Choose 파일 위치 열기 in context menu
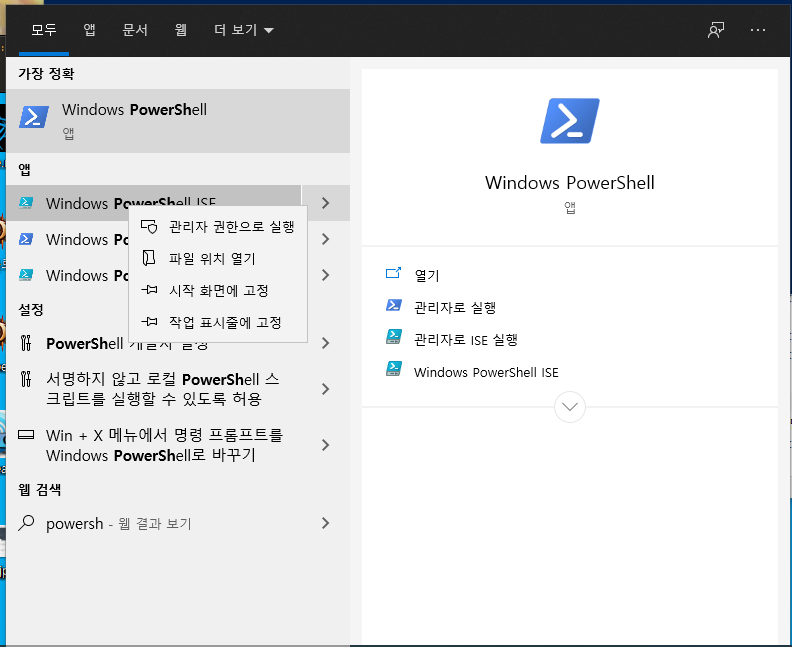Screen dimensions: 792x647 218,259
